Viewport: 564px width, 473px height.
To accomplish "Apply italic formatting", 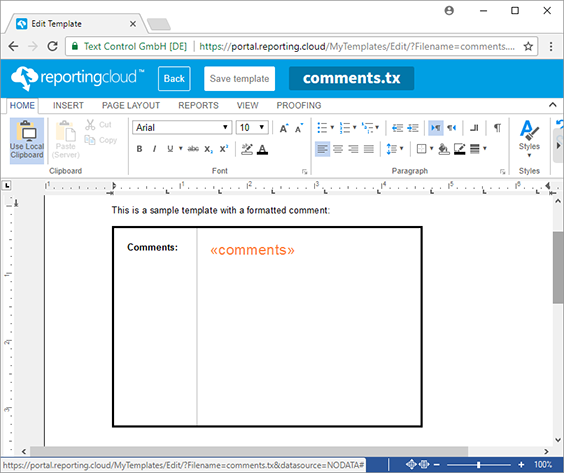I will pos(154,149).
